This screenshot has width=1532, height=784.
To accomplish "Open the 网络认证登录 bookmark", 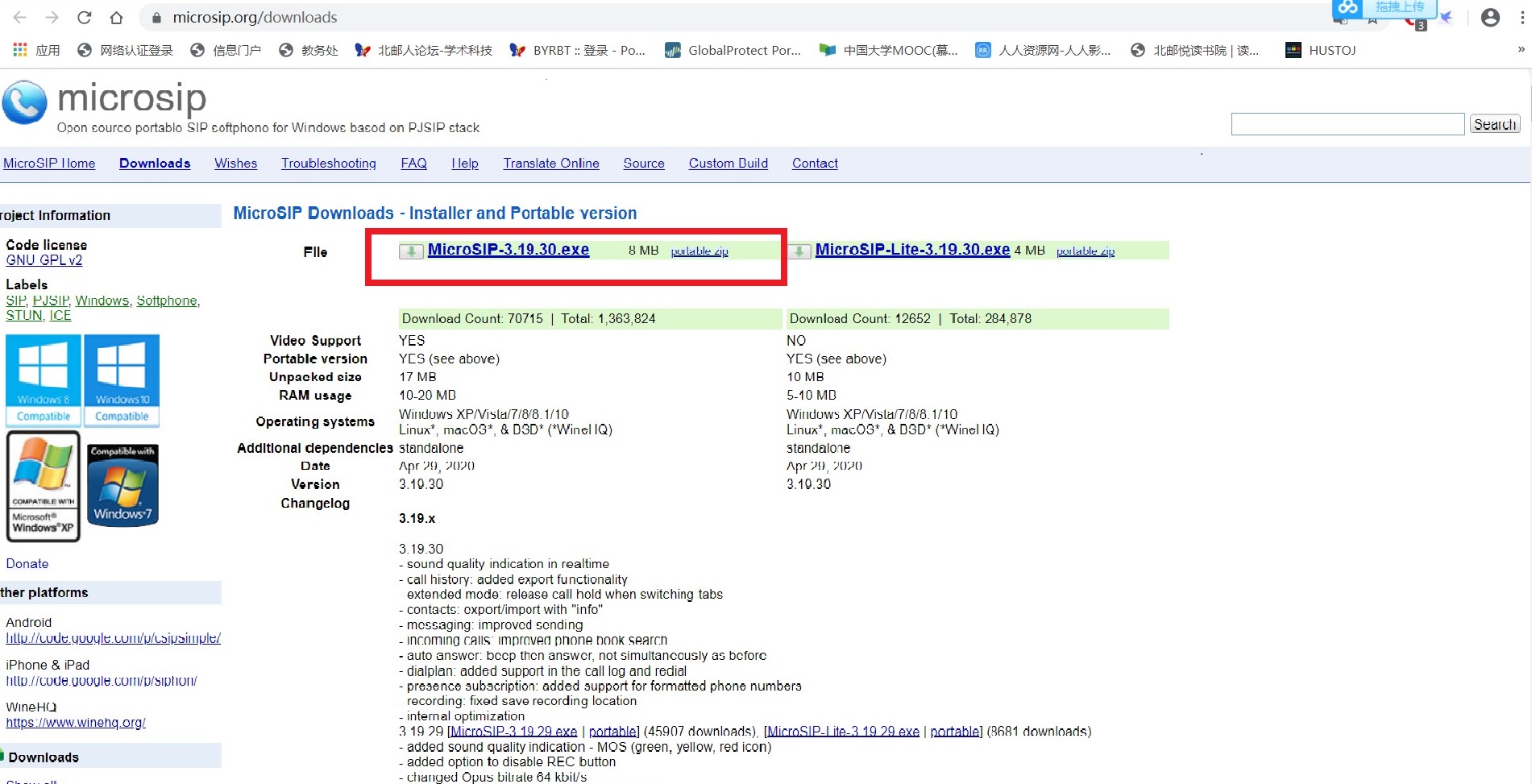I will pyautogui.click(x=125, y=50).
